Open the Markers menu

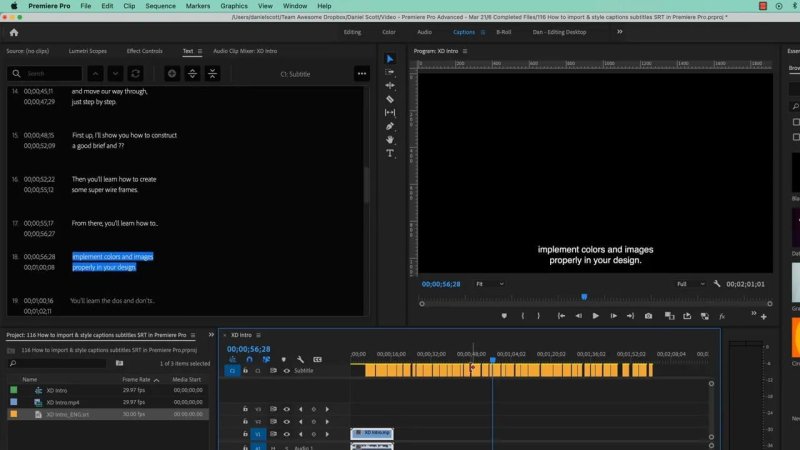pyautogui.click(x=197, y=6)
